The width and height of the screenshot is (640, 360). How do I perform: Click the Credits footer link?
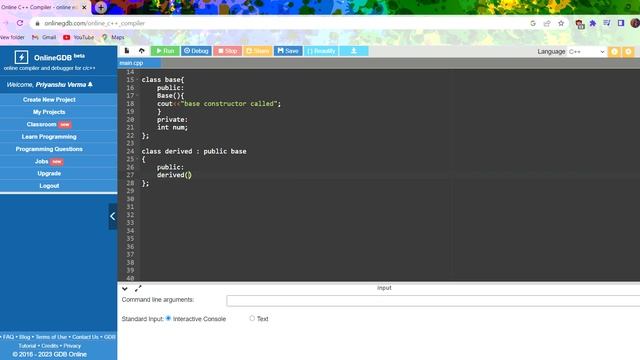point(50,346)
